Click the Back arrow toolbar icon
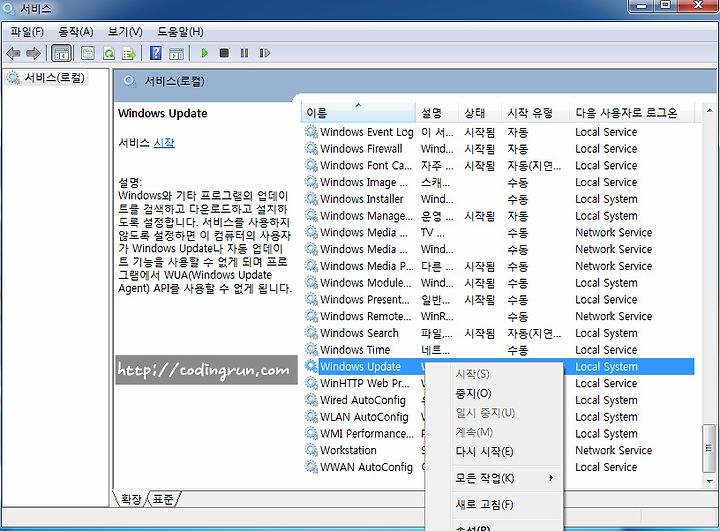The image size is (720, 531). (13, 53)
